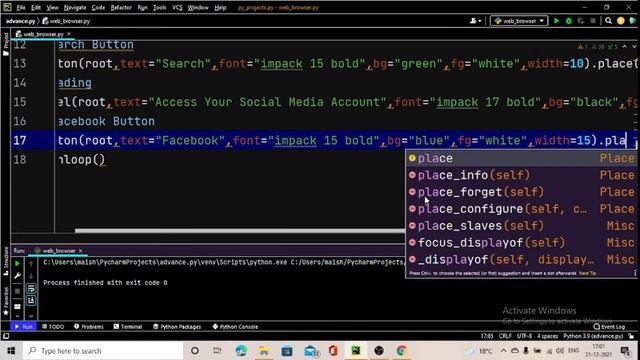640x360 pixels.
Task: Open the File menu
Action: pos(21,7)
